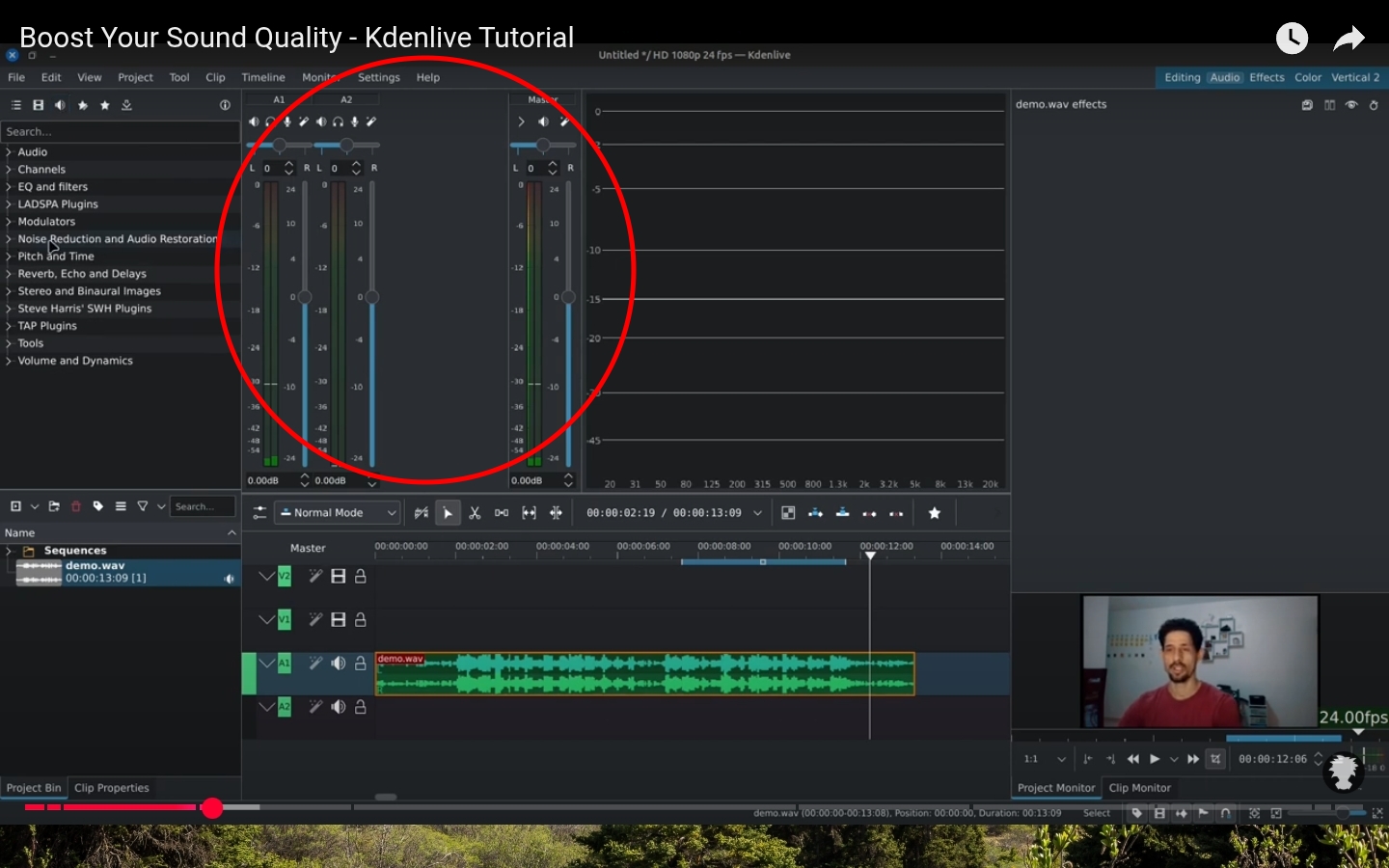Adjust the A1 balance slider
1389x868 pixels.
279,145
